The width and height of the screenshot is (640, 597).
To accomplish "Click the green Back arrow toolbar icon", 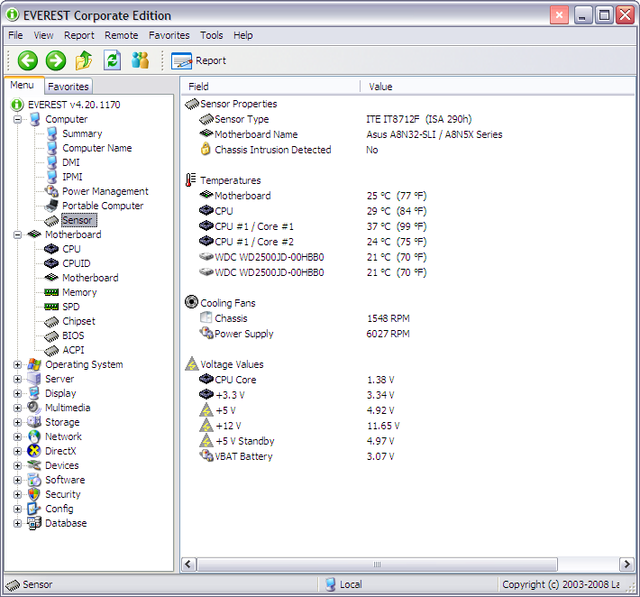I will (x=27, y=61).
